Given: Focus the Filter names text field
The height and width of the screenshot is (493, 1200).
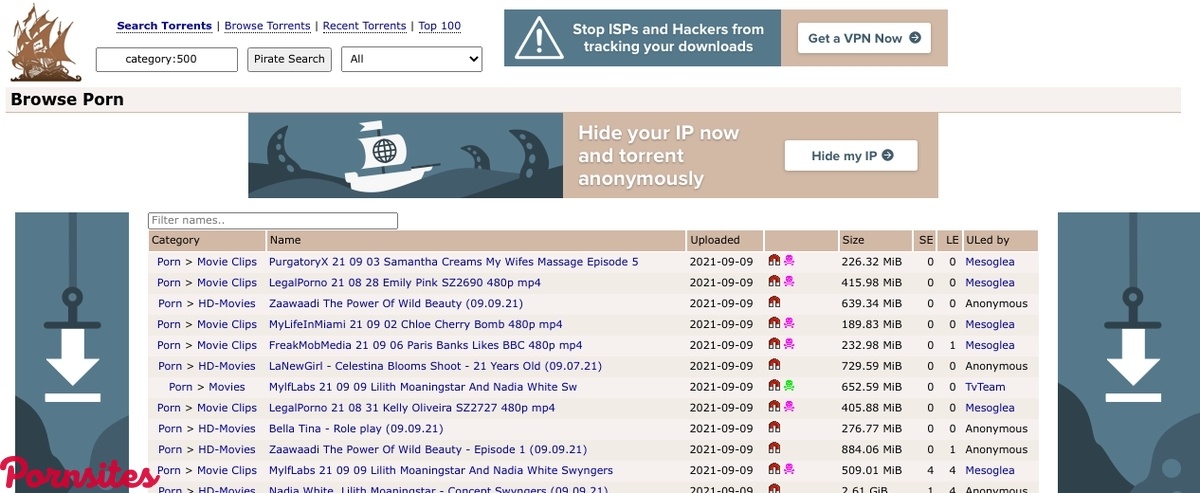Looking at the screenshot, I should pyautogui.click(x=272, y=221).
